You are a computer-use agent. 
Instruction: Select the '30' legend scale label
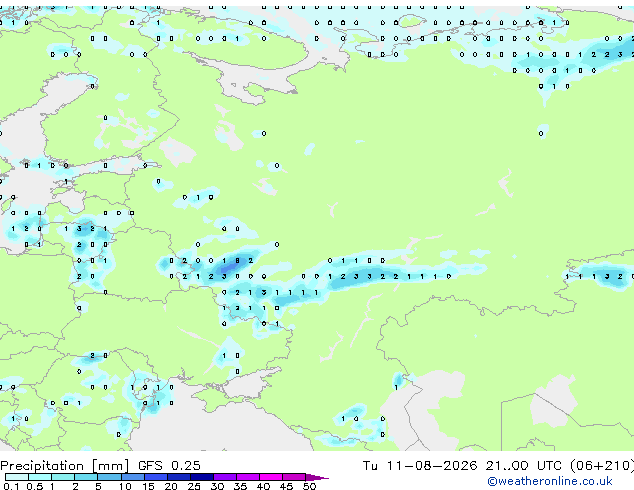[217, 486]
